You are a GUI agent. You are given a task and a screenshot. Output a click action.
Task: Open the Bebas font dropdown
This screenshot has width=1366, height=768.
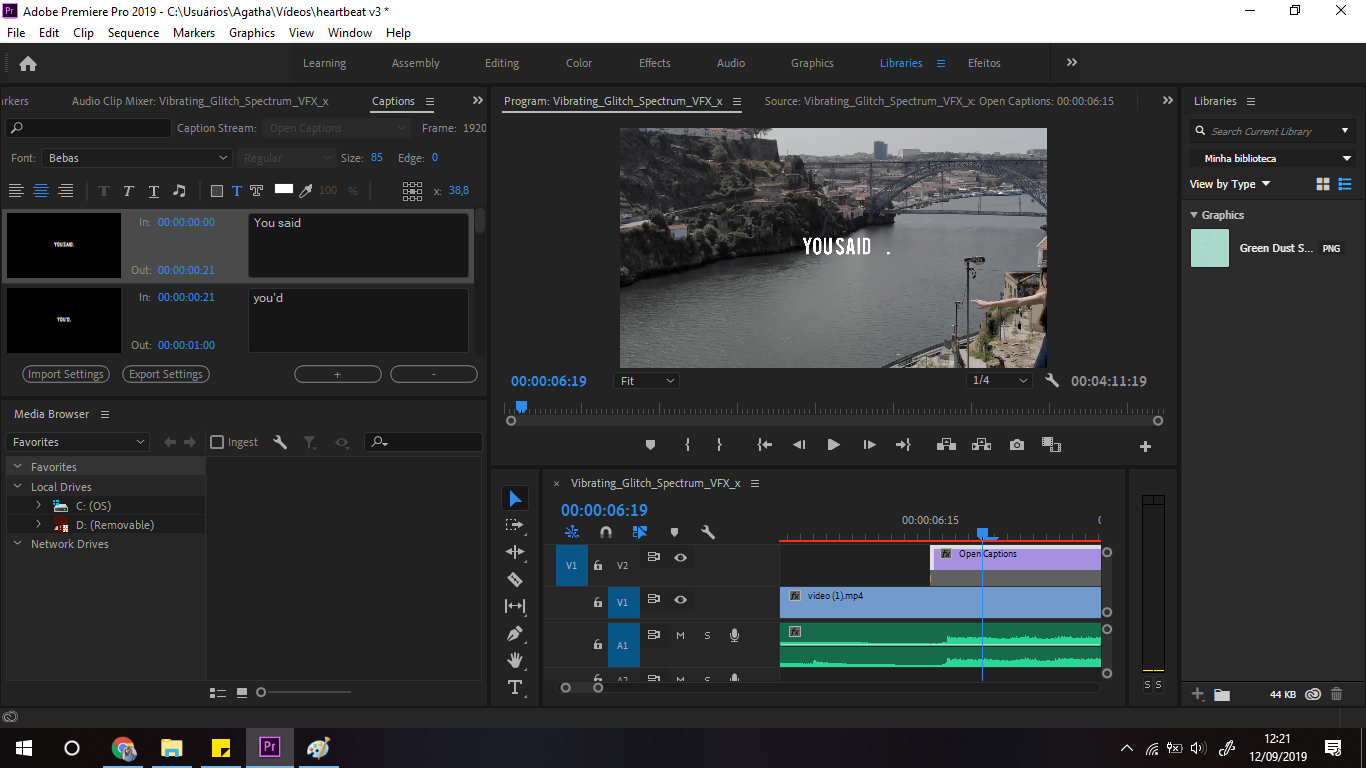click(137, 157)
